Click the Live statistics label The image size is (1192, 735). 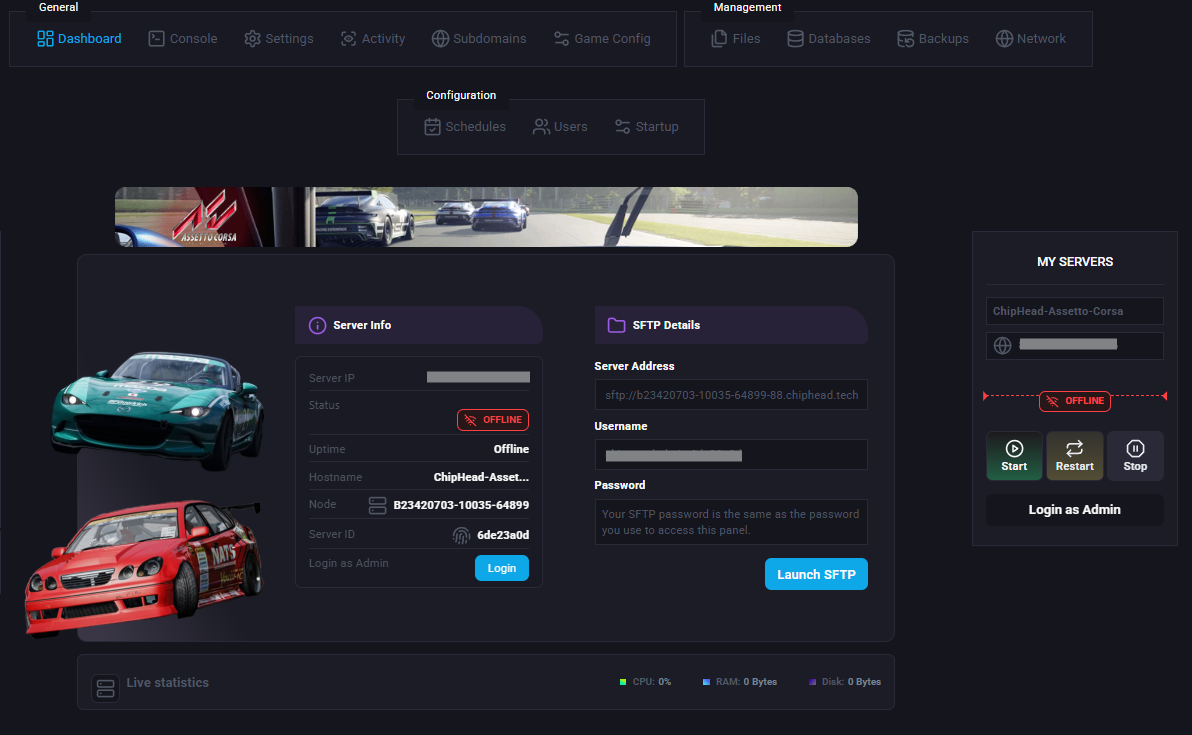click(x=168, y=683)
